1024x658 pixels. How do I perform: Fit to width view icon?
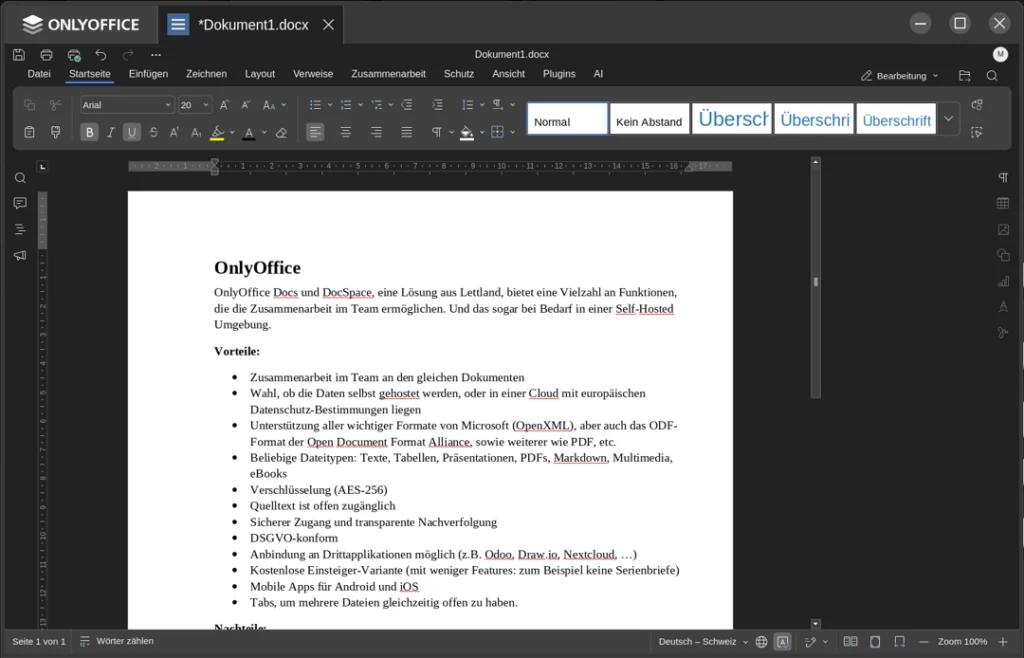point(899,642)
